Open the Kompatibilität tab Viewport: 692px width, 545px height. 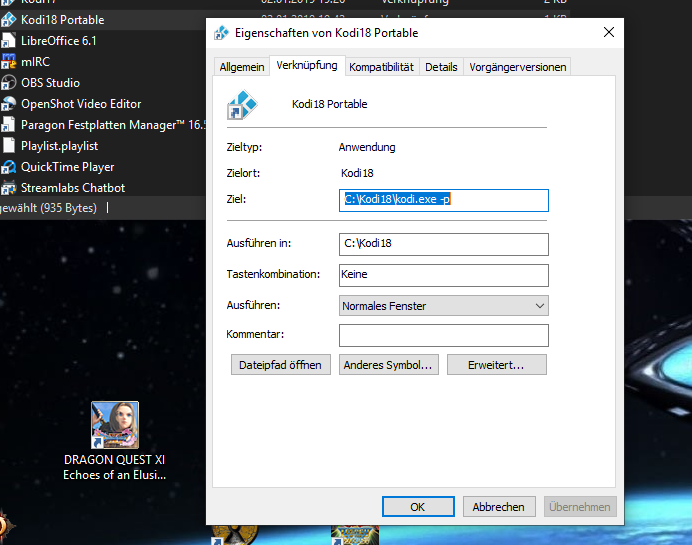click(381, 67)
